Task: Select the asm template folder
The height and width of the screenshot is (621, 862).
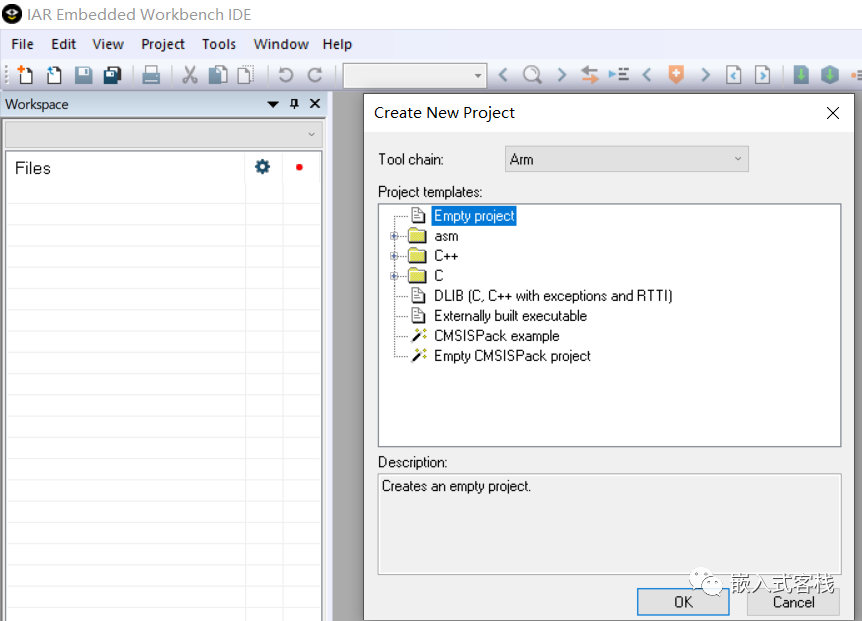Action: click(446, 236)
